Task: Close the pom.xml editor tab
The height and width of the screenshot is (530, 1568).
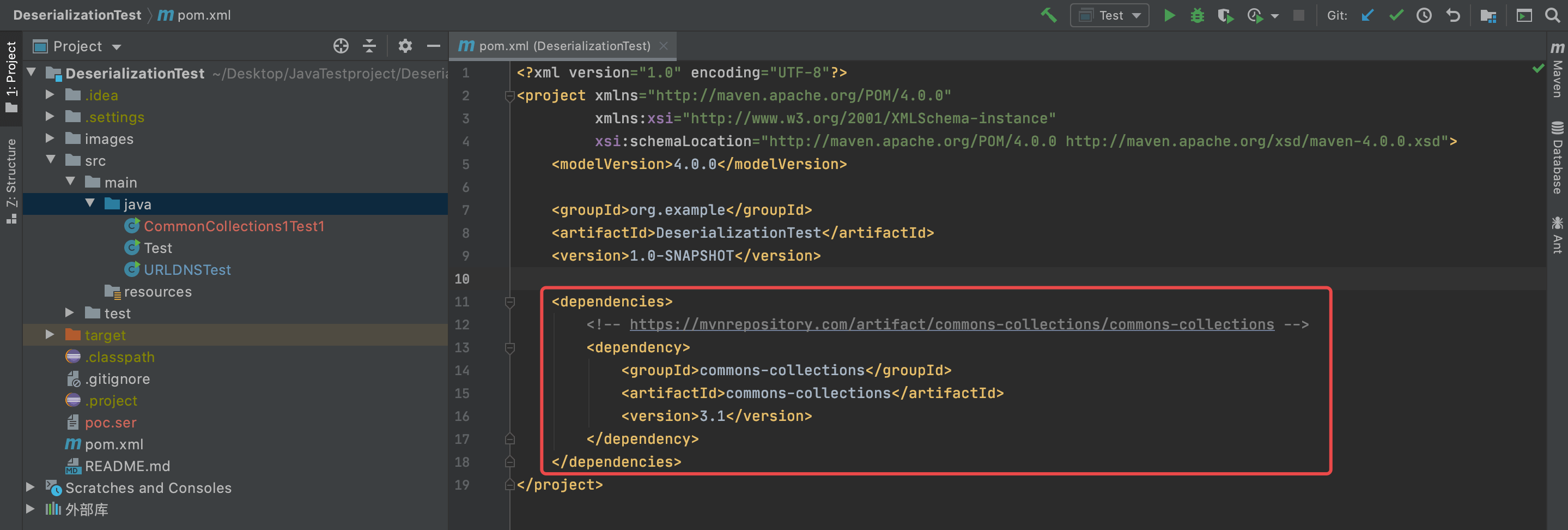Action: click(664, 46)
